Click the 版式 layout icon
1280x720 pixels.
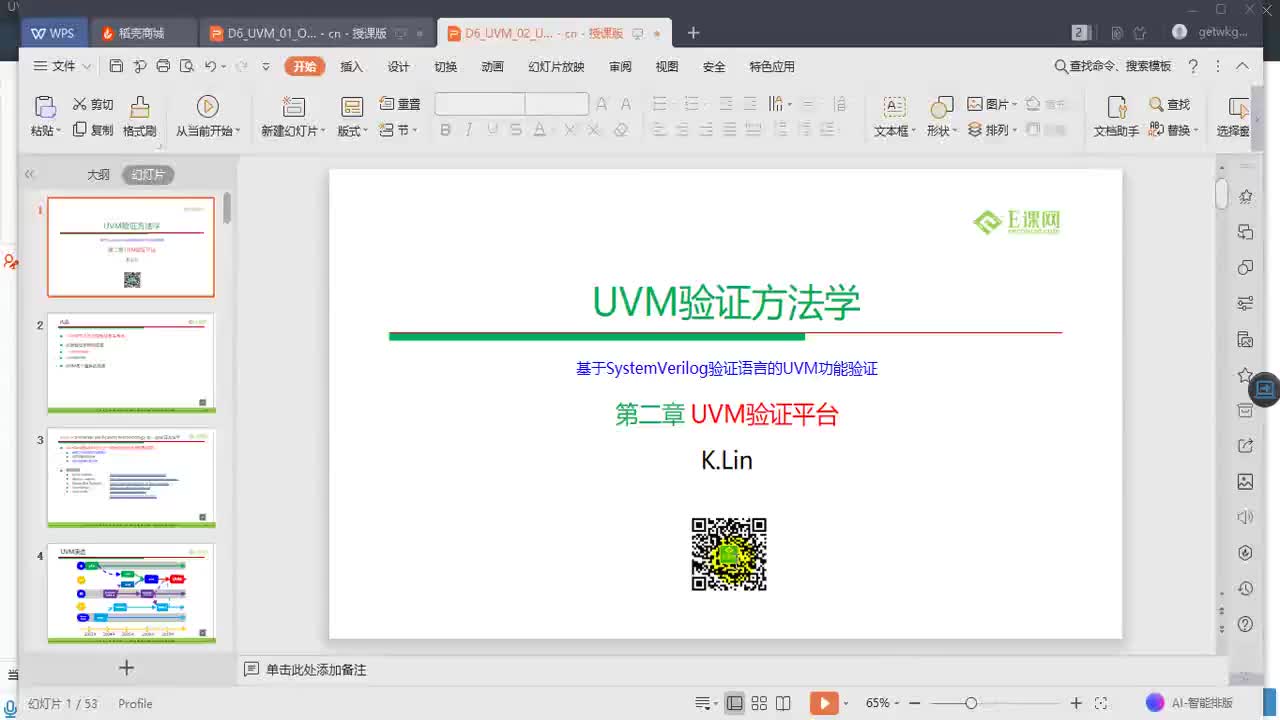[x=352, y=107]
